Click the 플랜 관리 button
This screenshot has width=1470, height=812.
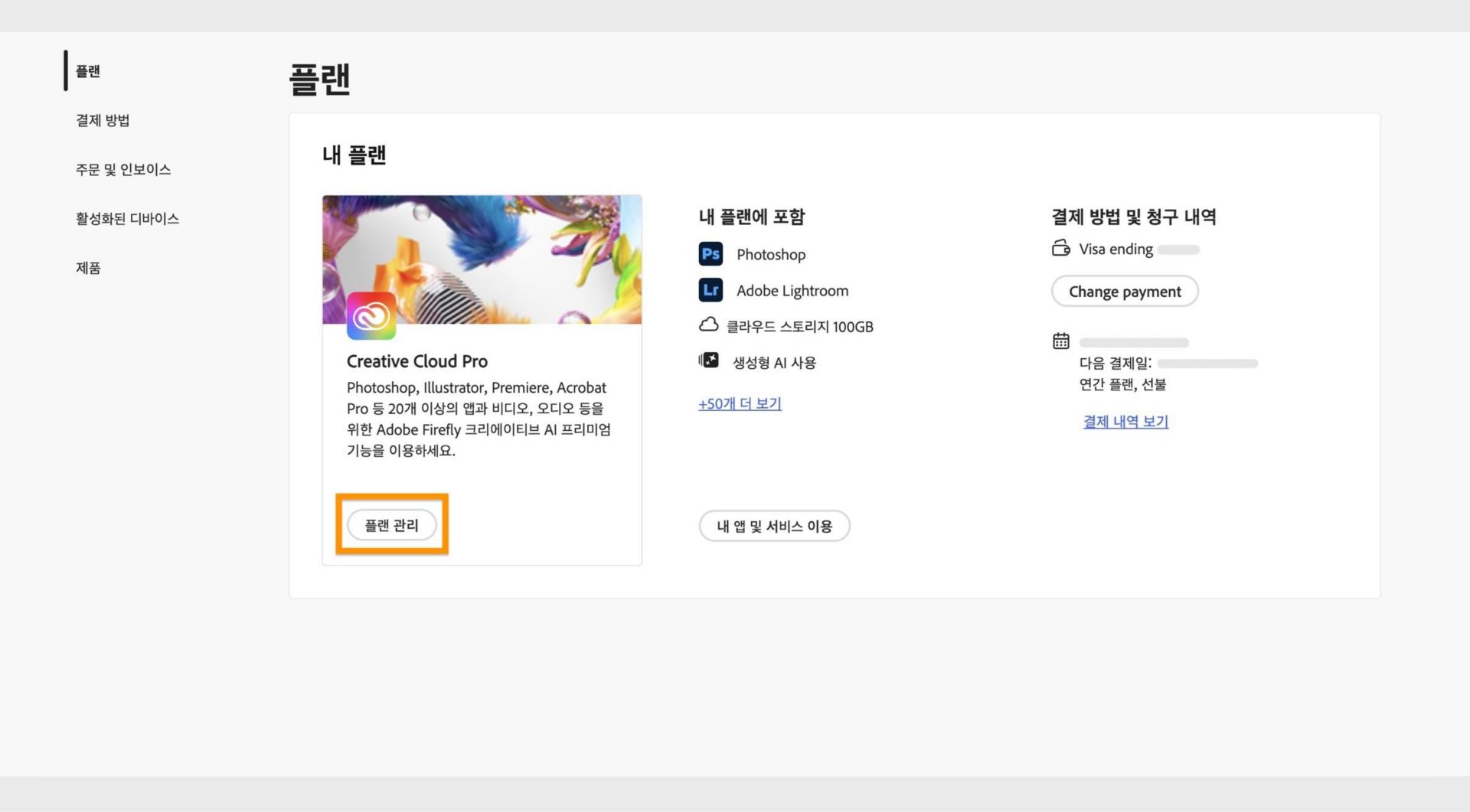(x=391, y=525)
